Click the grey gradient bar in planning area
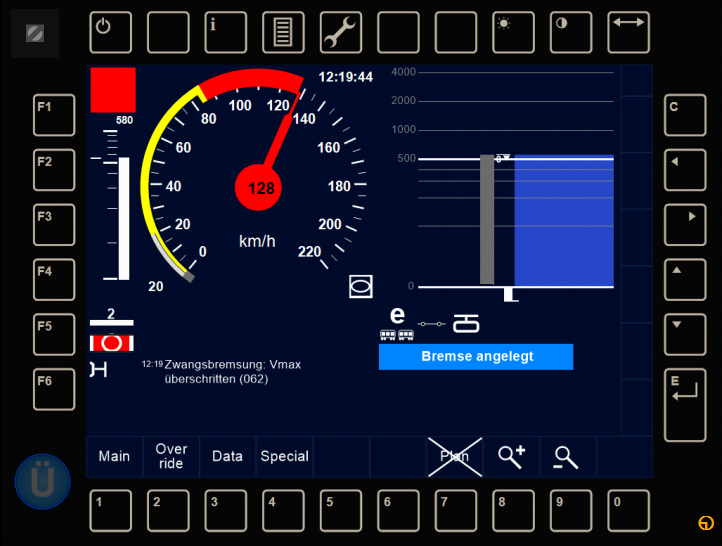The width and height of the screenshot is (722, 546). pos(487,220)
